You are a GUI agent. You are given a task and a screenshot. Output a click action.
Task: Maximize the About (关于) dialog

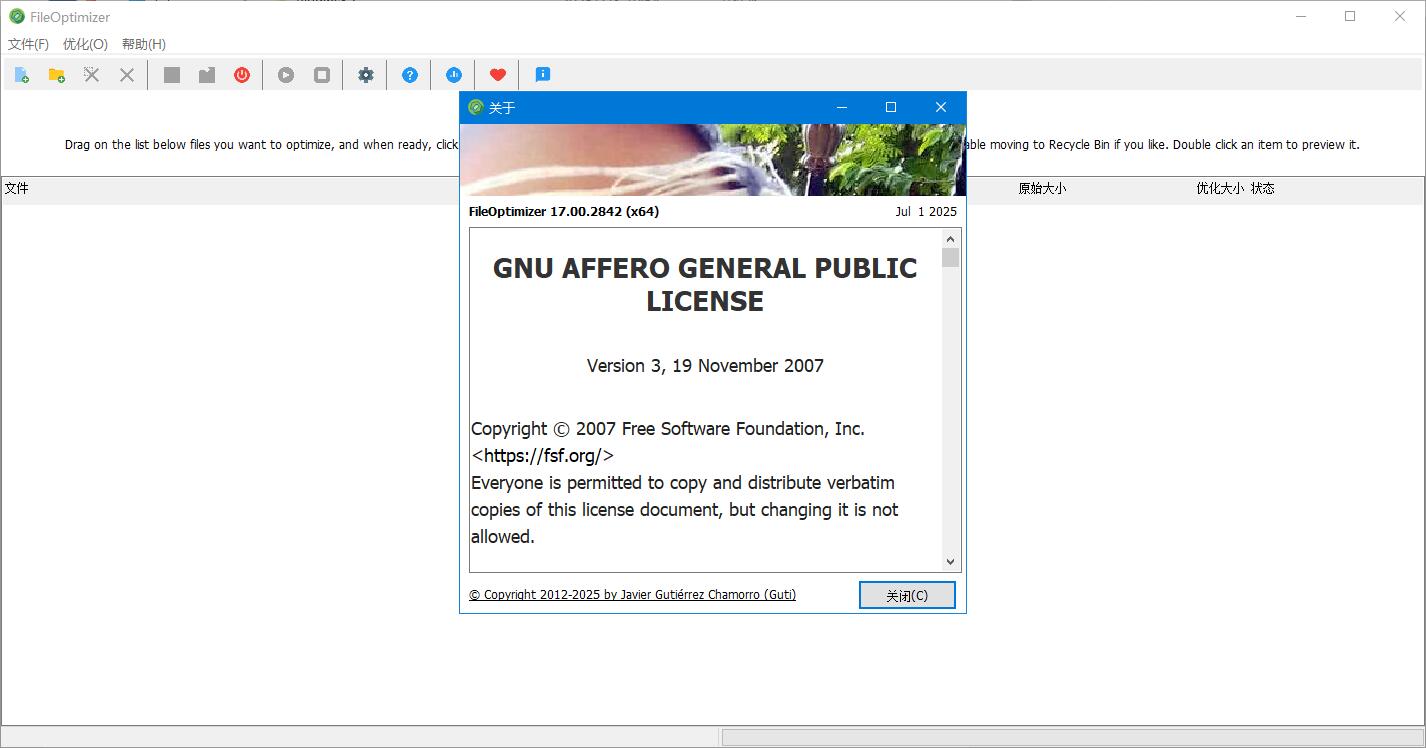coord(891,107)
